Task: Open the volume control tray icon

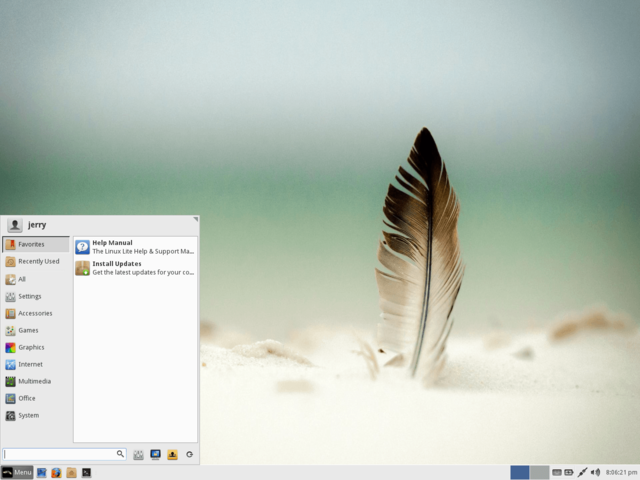Action: click(x=596, y=473)
